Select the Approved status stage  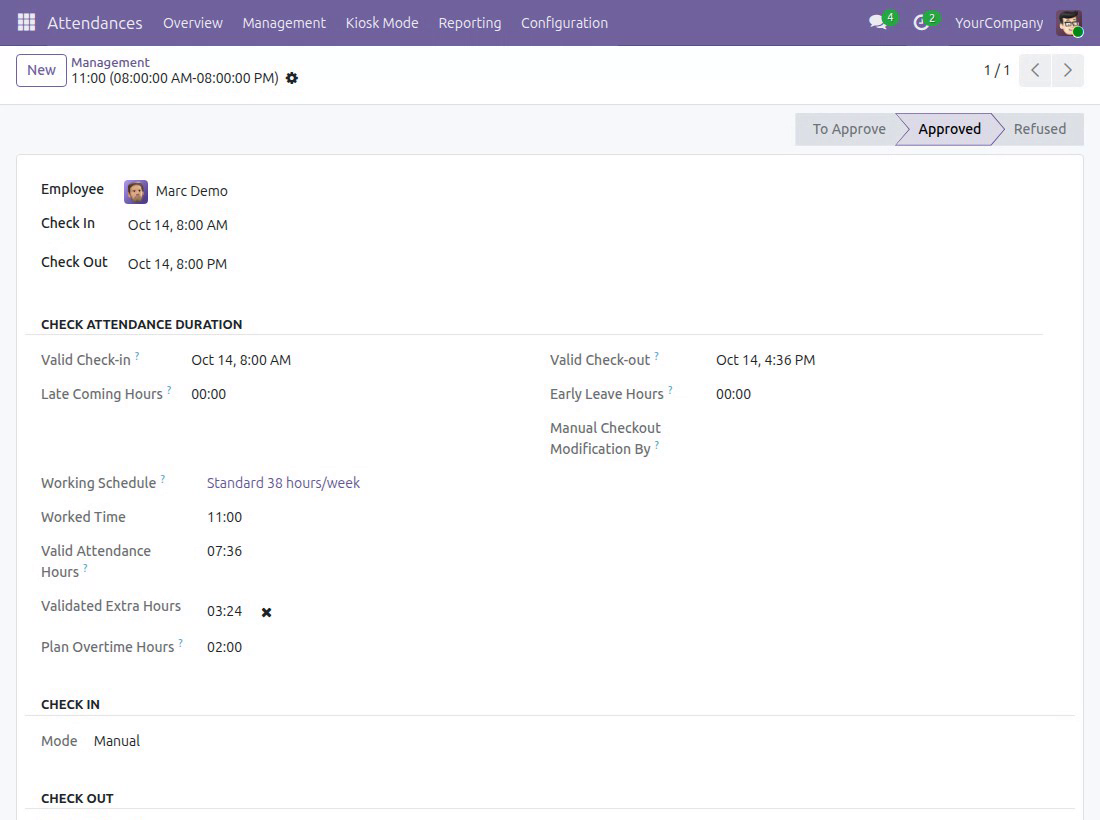(x=949, y=129)
